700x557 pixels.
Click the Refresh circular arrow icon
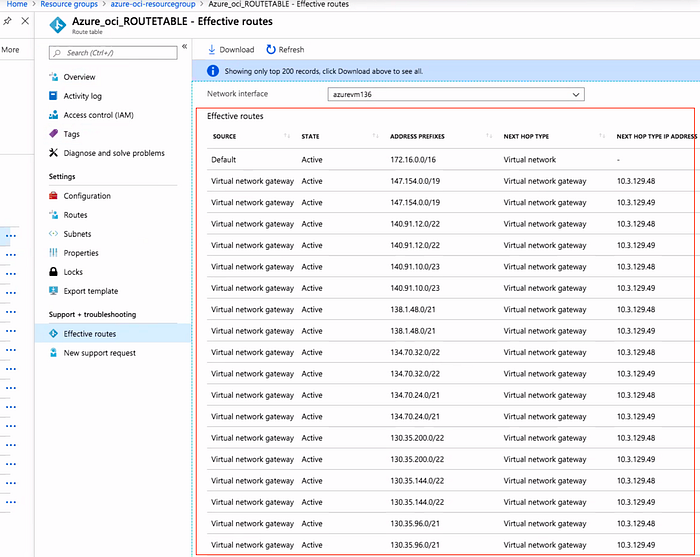[x=271, y=50]
